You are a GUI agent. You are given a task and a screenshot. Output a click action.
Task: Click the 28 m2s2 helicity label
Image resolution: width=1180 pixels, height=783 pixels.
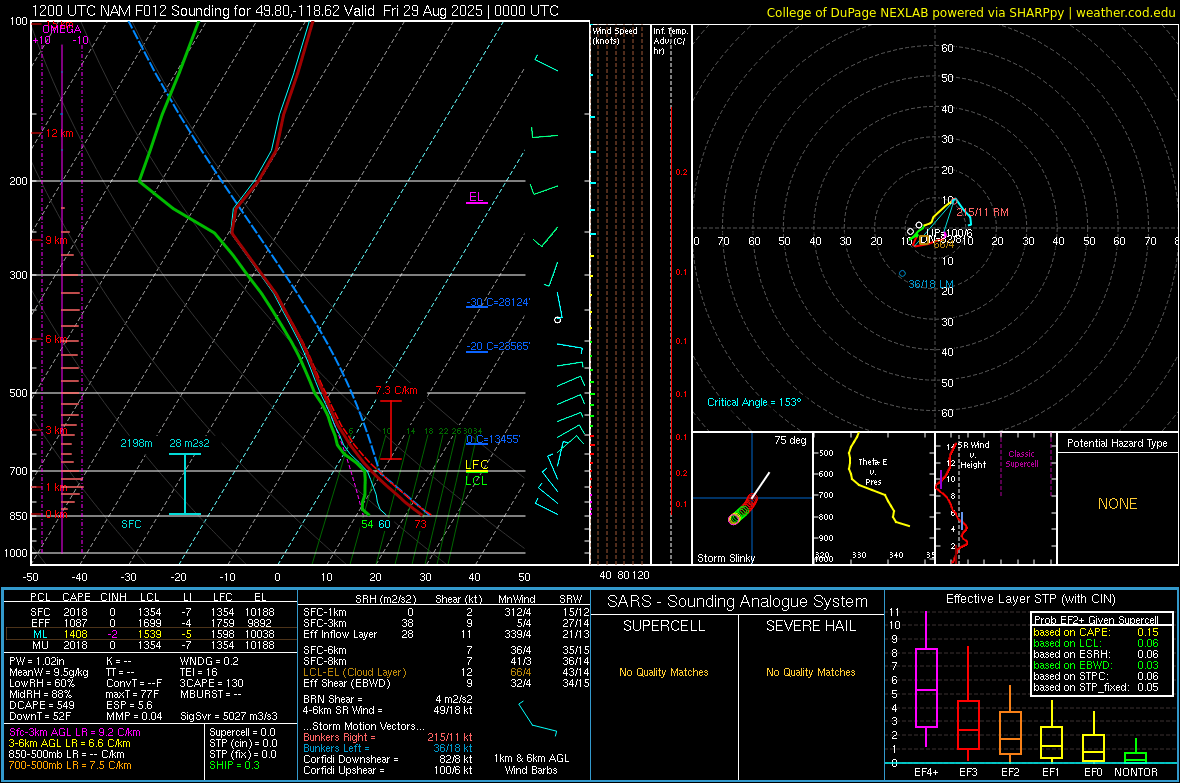click(190, 443)
